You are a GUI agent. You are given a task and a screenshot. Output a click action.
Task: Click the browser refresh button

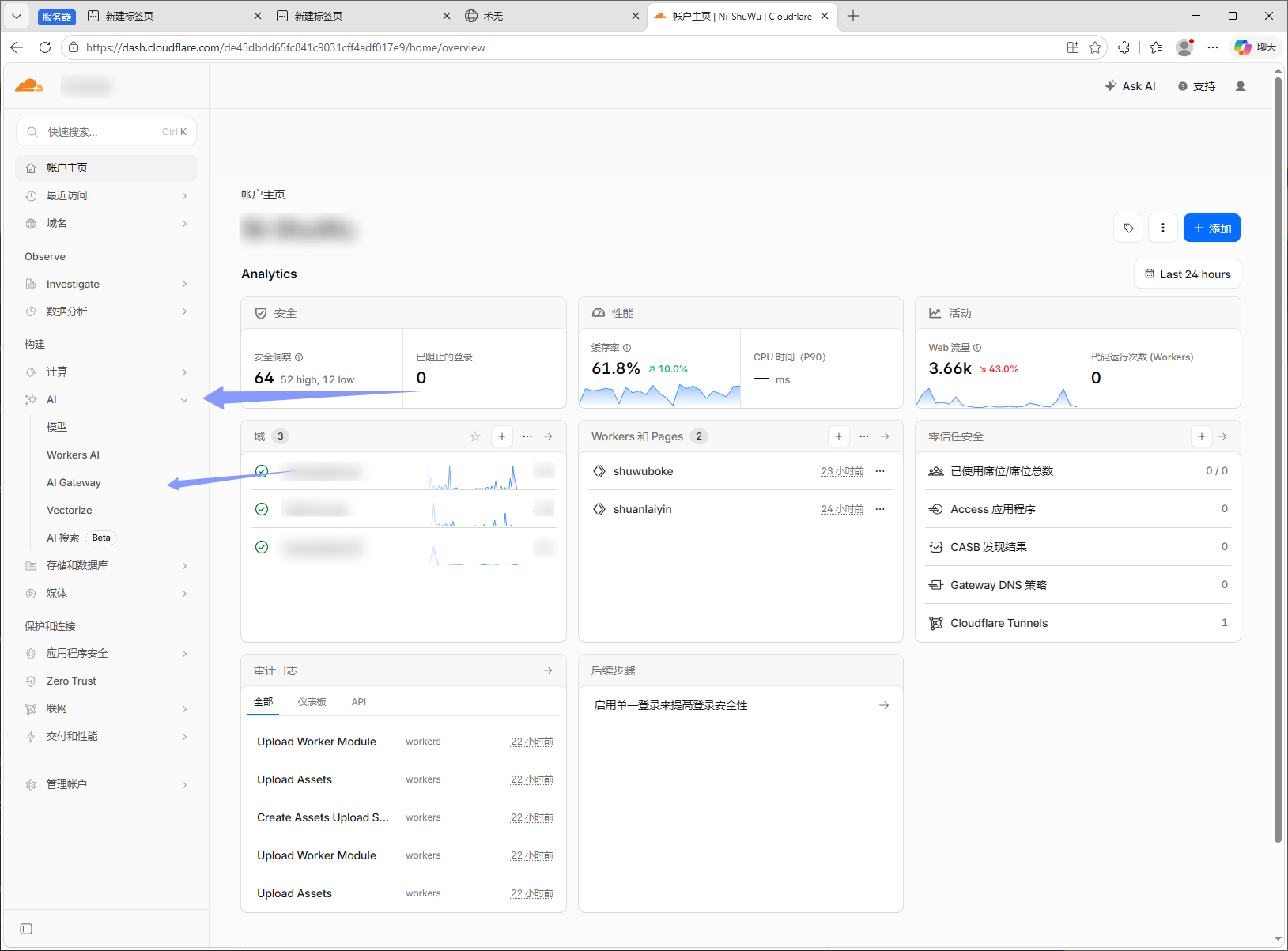click(45, 47)
